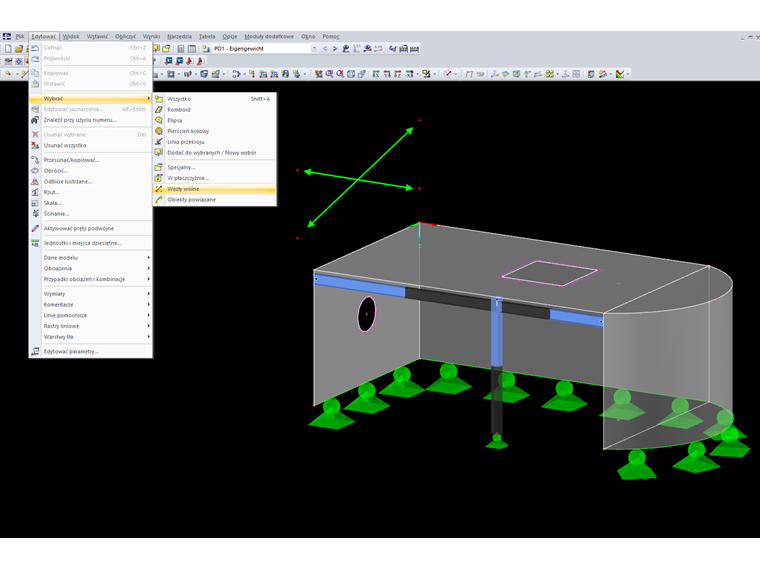Expand the Obciążenia submenu arrow

coord(148,268)
